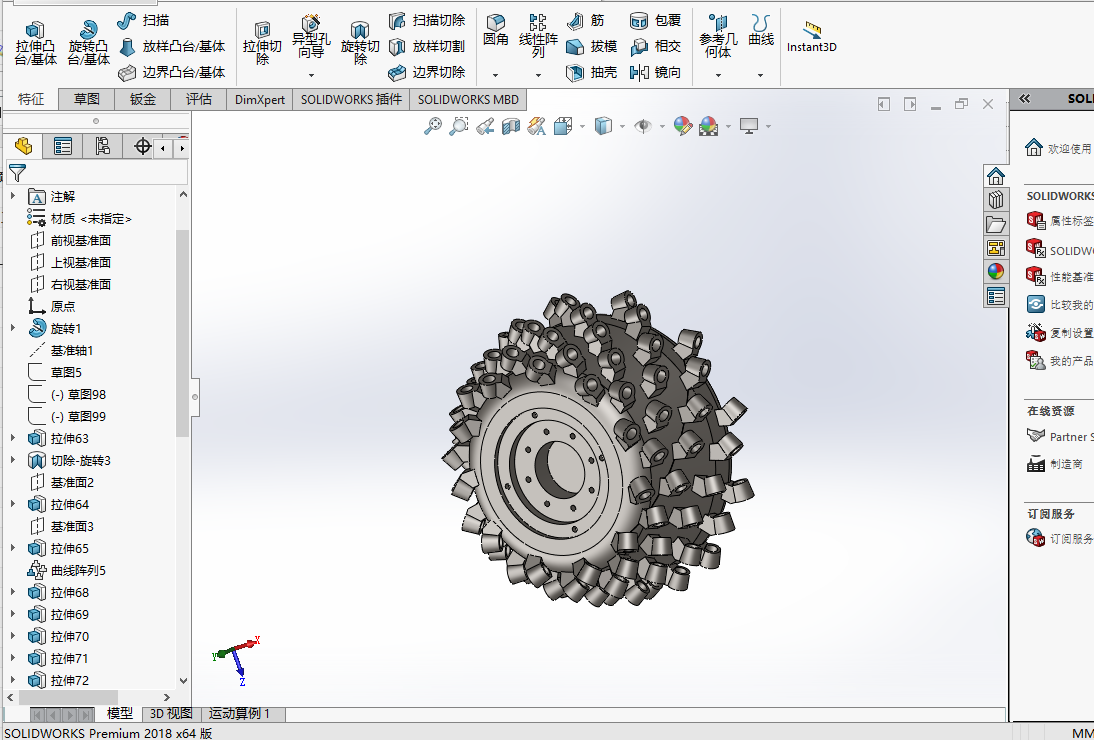Open the 曲线 curves tool

point(760,31)
